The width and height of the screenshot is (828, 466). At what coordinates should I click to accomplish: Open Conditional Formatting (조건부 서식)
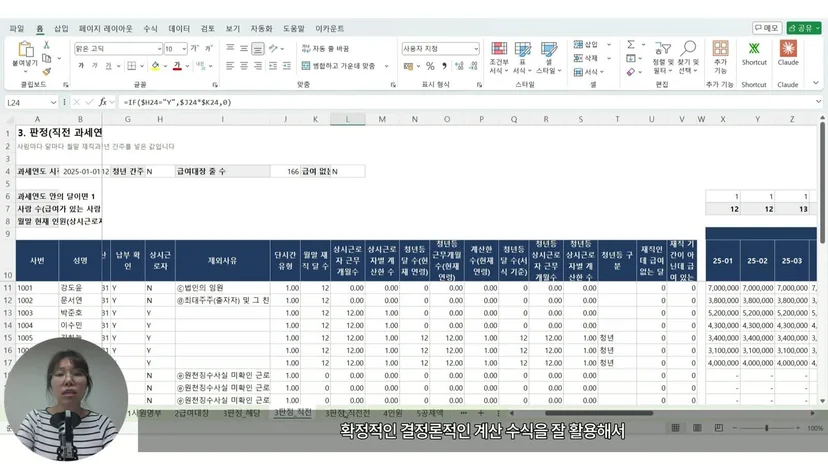tap(498, 58)
